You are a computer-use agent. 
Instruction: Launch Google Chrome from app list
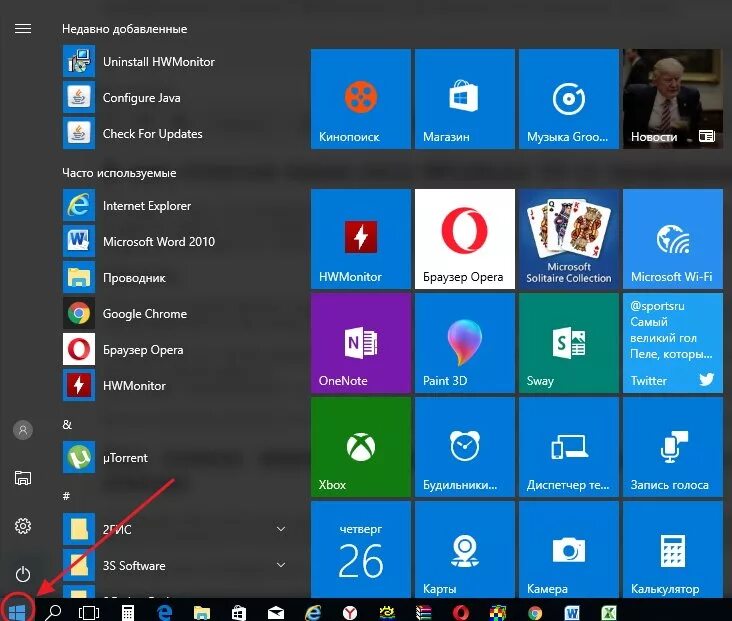tap(125, 314)
